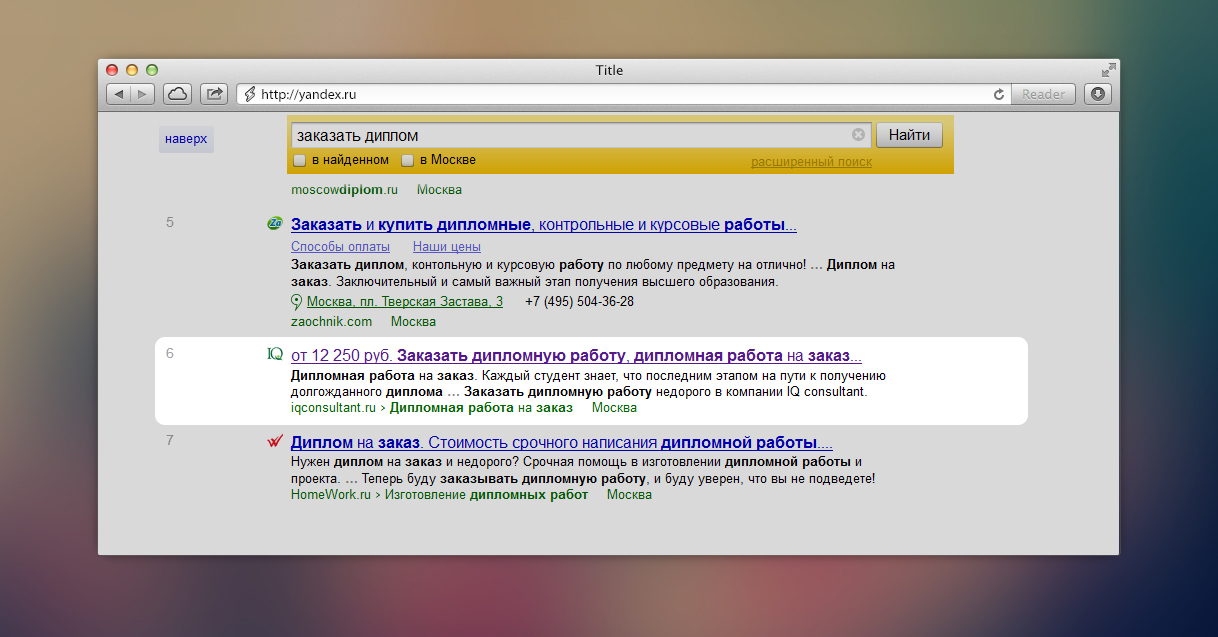
Task: Tick the 'в Москве' checkbox
Action: pos(407,160)
